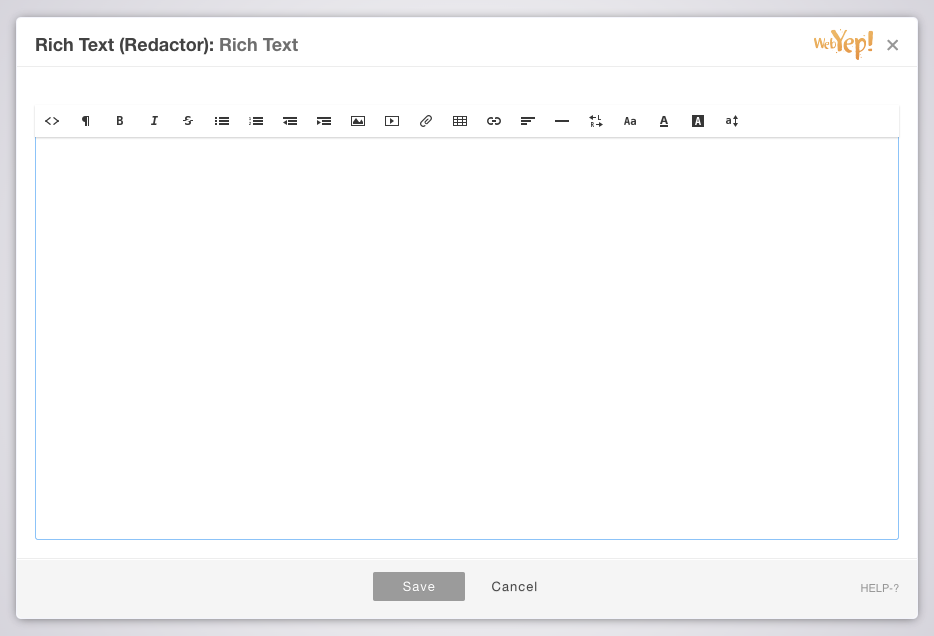Image resolution: width=934 pixels, height=636 pixels.
Task: Insert an image into the editor
Action: tap(357, 121)
